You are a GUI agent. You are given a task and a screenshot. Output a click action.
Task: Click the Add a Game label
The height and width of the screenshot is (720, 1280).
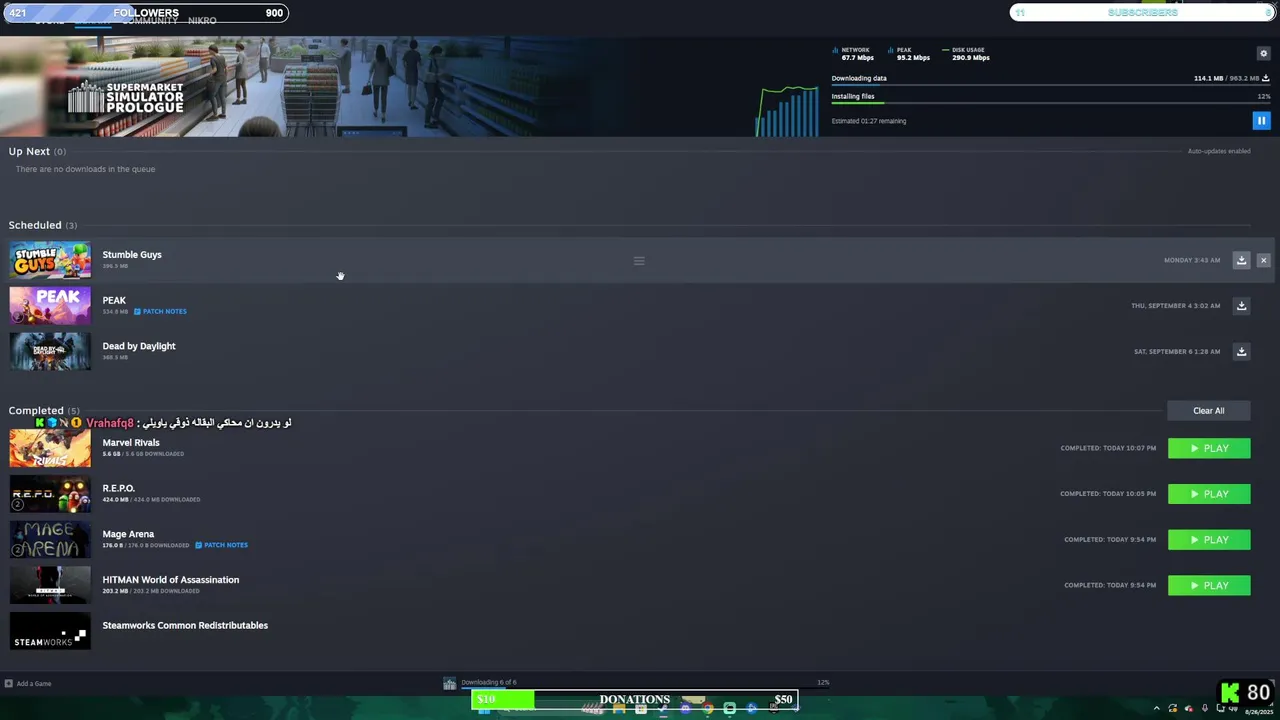tap(34, 684)
